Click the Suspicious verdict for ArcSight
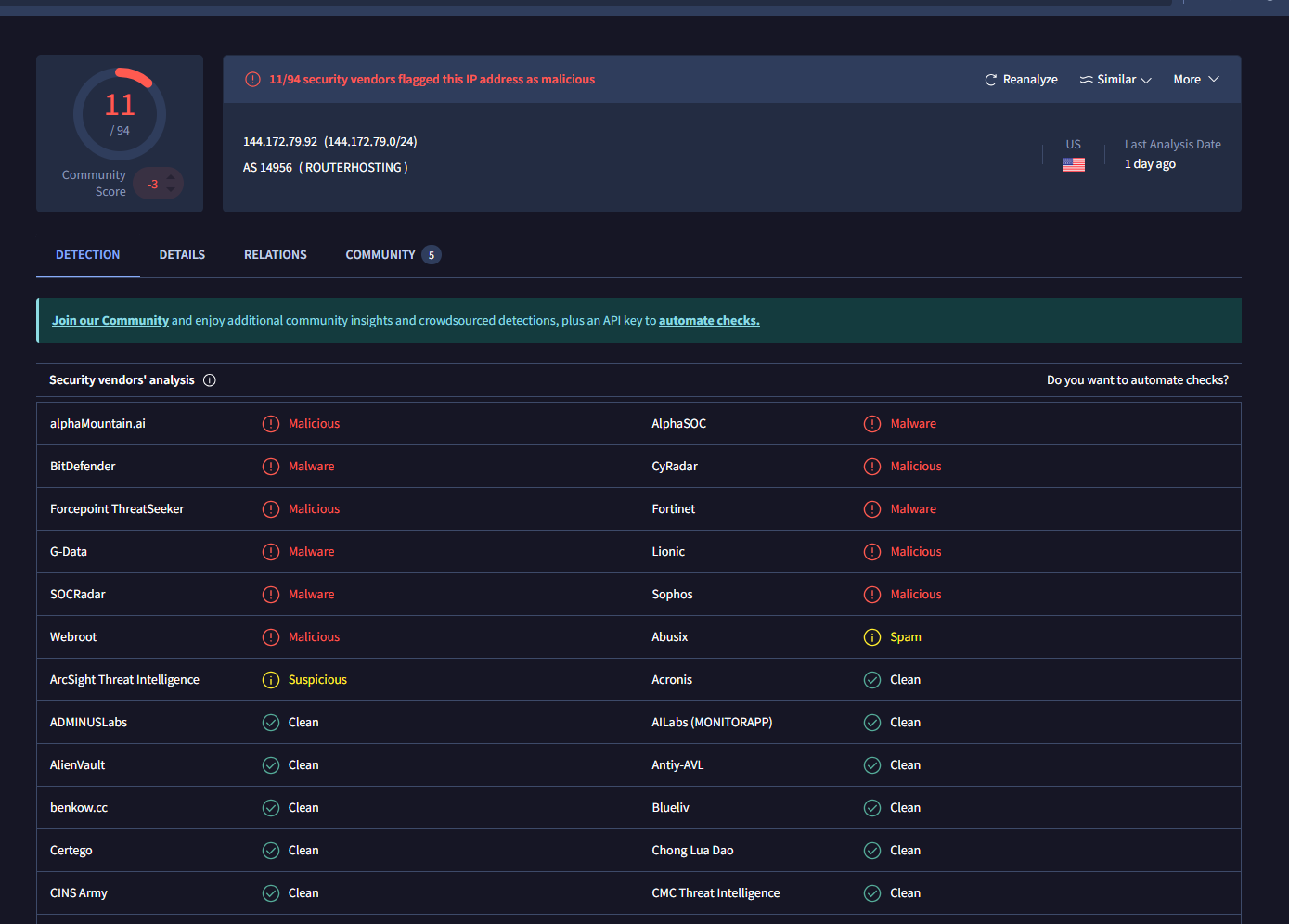The width and height of the screenshot is (1289, 924). click(x=317, y=680)
